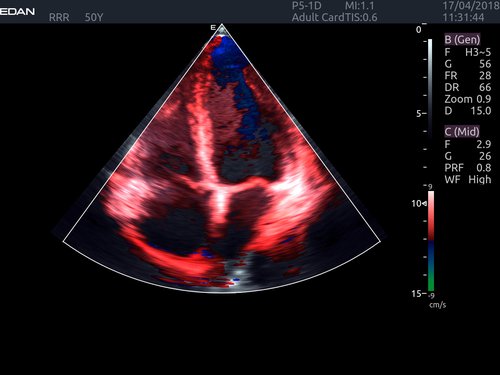
Task: Click wall filter setting High
Action: tap(480, 179)
